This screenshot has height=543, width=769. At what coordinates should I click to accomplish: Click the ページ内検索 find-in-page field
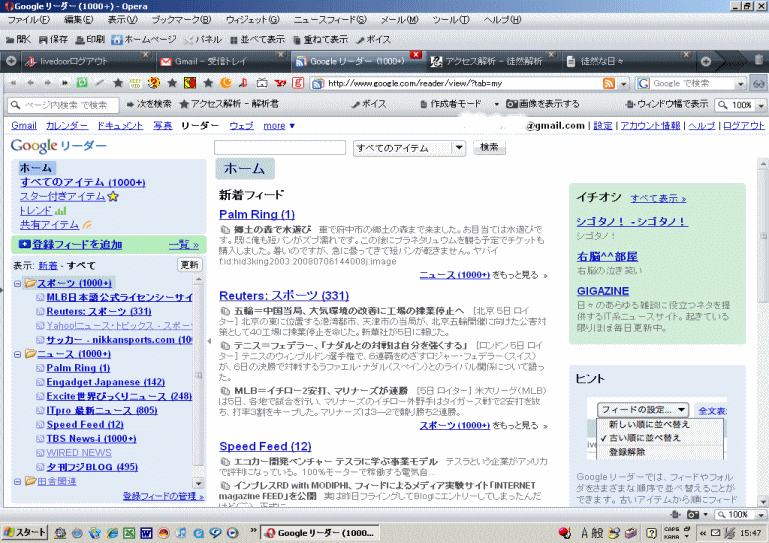[x=63, y=104]
